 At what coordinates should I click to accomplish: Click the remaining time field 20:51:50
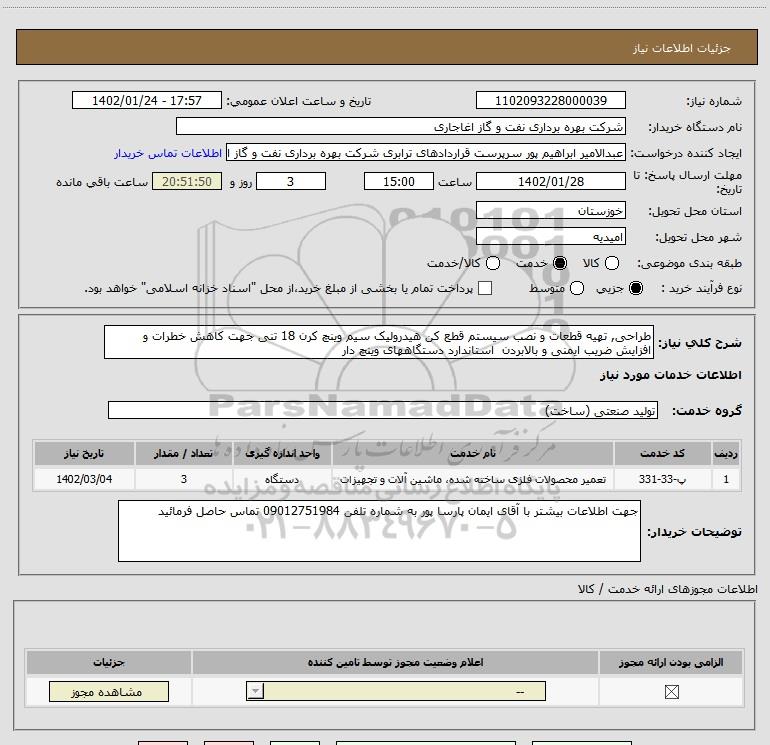[187, 181]
